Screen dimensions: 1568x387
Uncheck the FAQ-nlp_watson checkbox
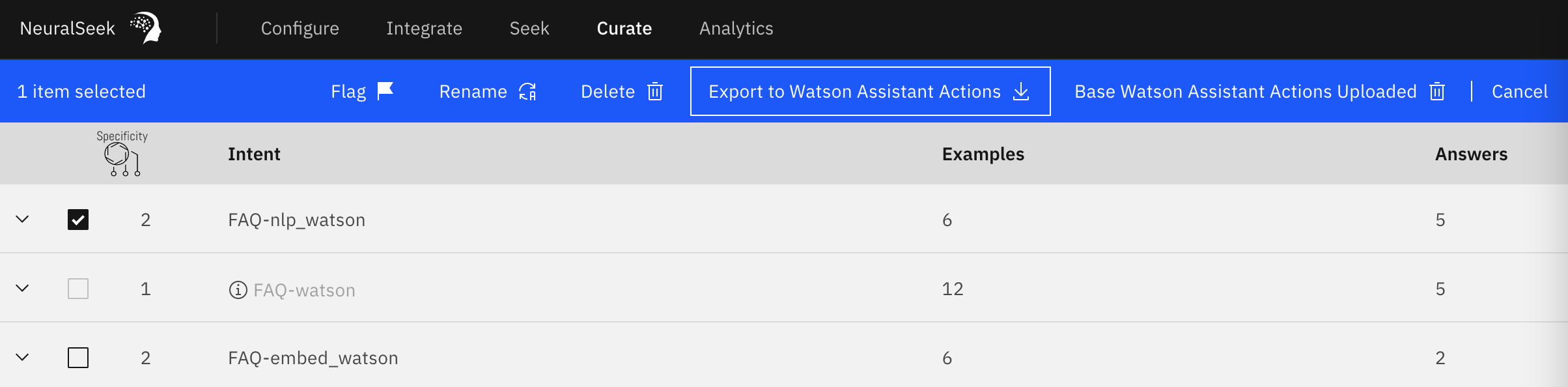click(78, 220)
